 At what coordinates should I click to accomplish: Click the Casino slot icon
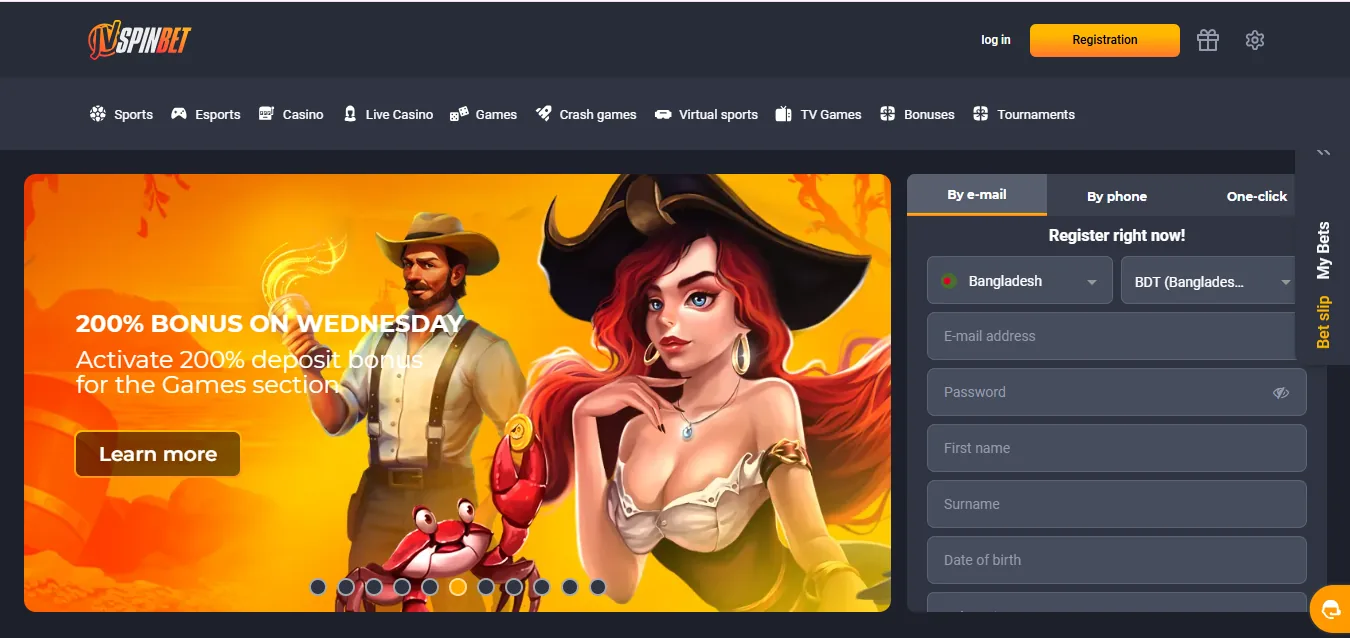[266, 114]
